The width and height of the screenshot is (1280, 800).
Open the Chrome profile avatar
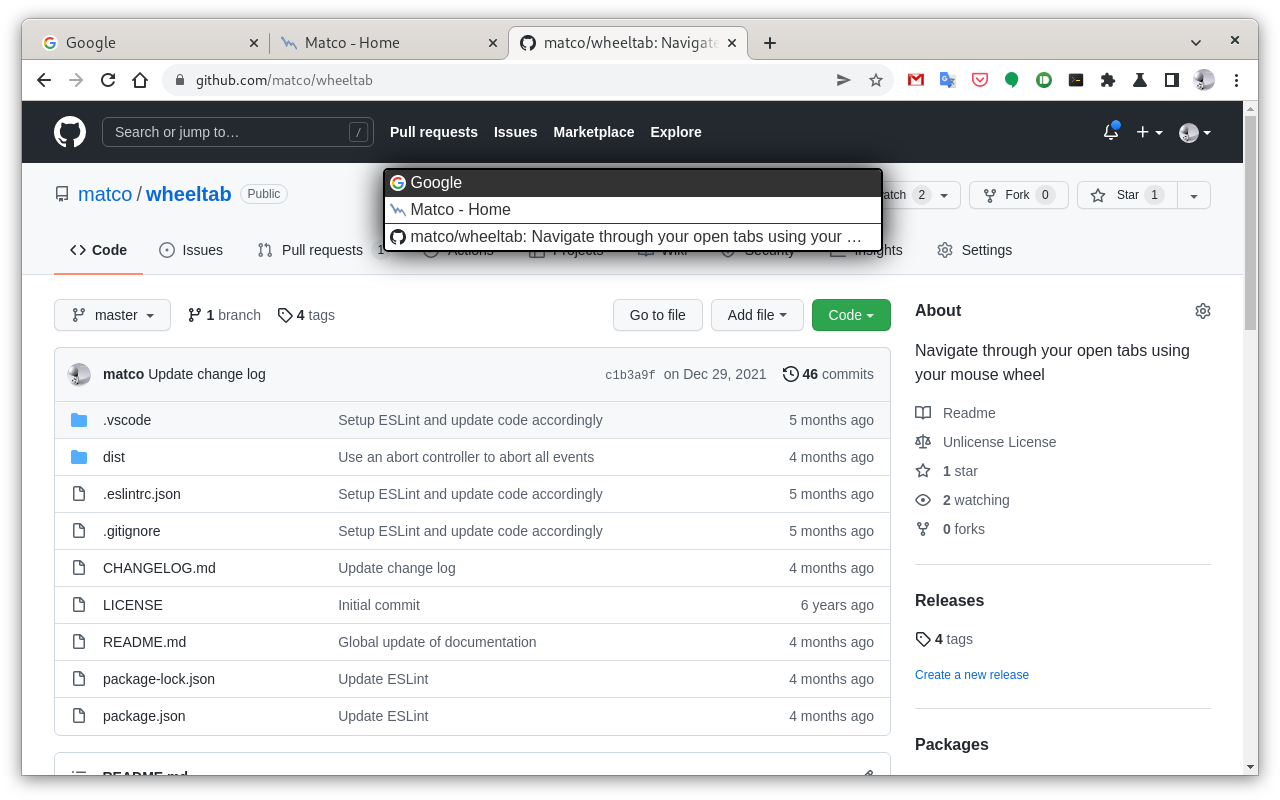coord(1204,80)
